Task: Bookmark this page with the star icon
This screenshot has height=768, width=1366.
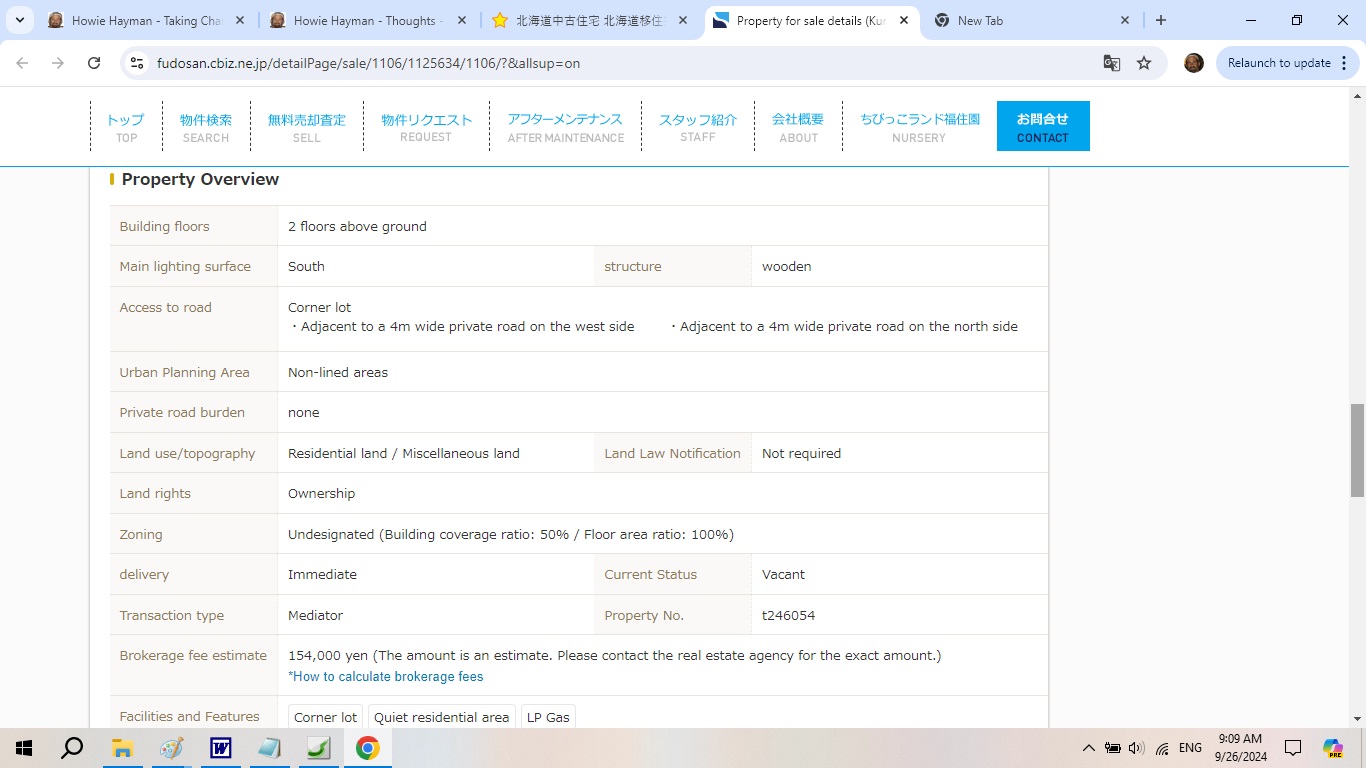Action: click(x=1144, y=63)
